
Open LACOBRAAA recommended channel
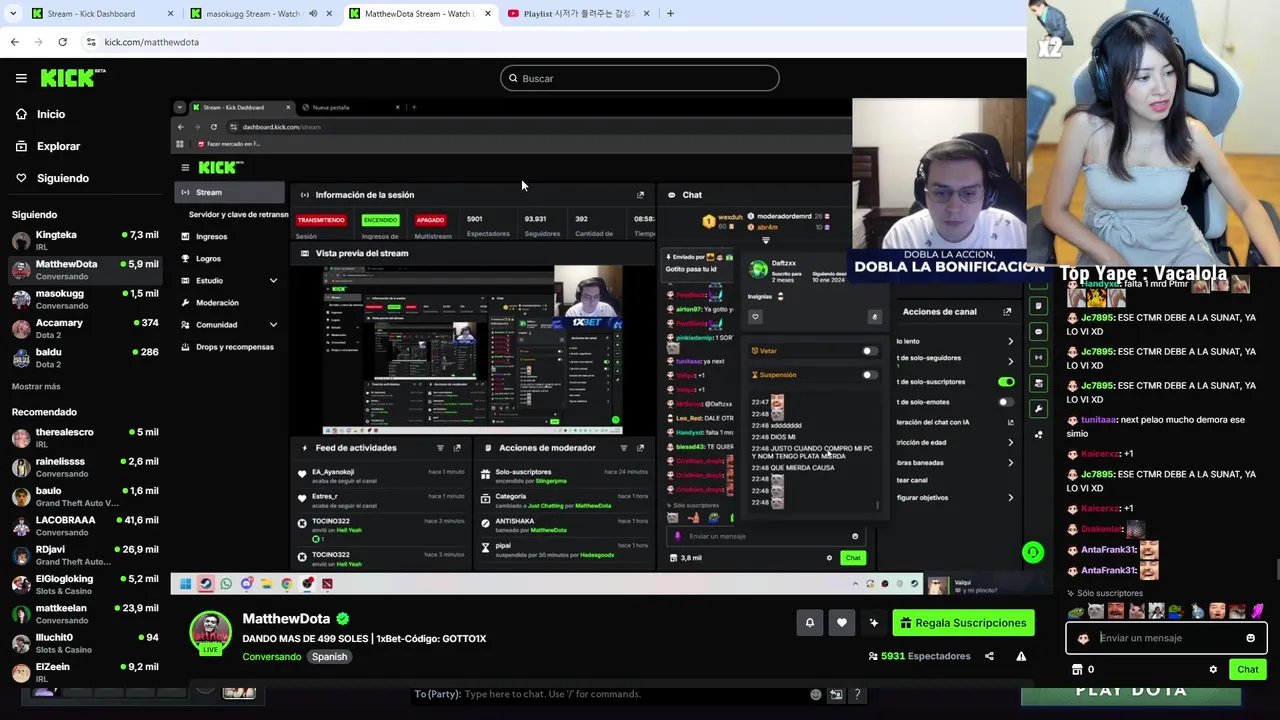[x=85, y=526]
